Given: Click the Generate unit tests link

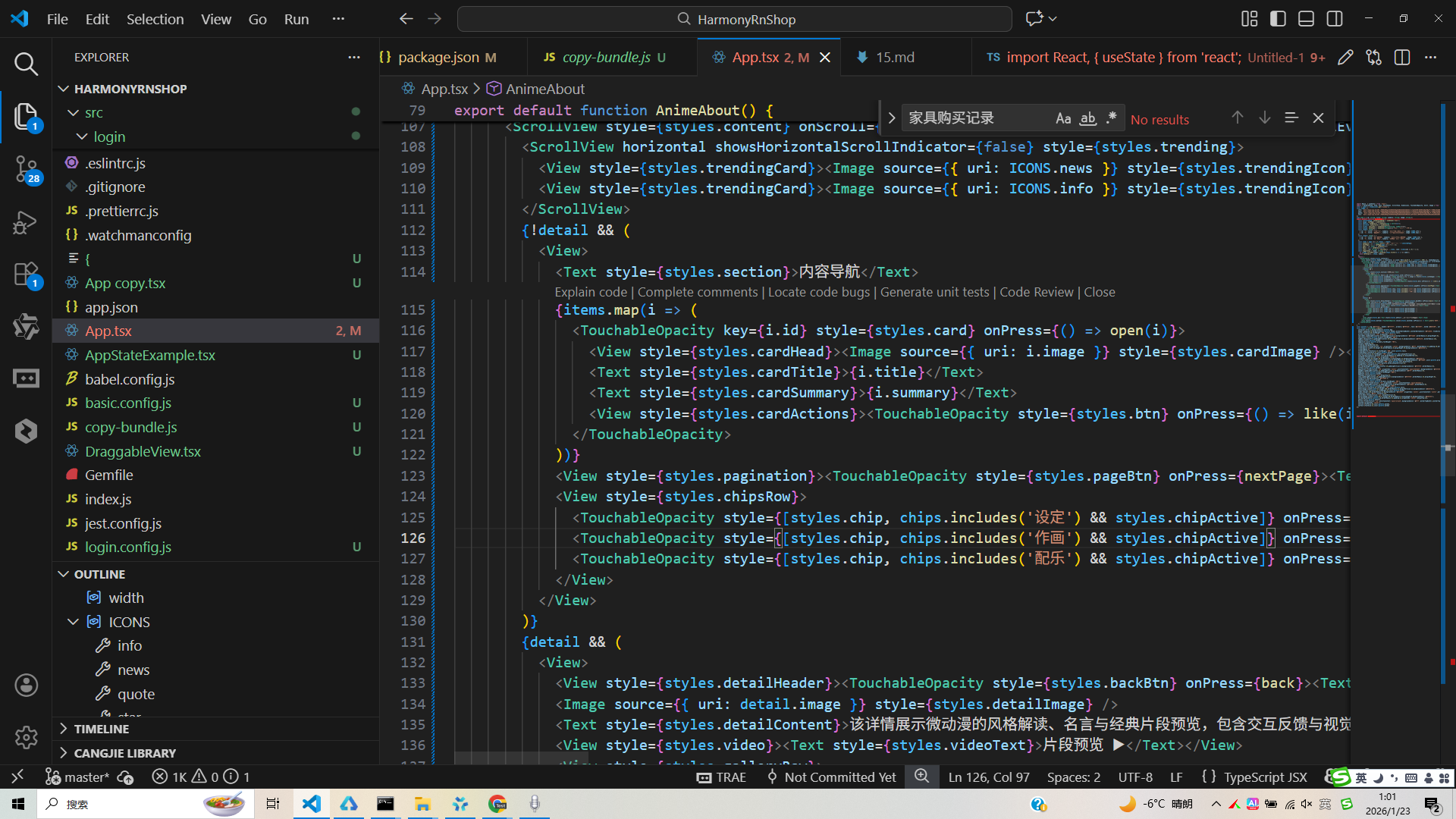Looking at the screenshot, I should [934, 292].
